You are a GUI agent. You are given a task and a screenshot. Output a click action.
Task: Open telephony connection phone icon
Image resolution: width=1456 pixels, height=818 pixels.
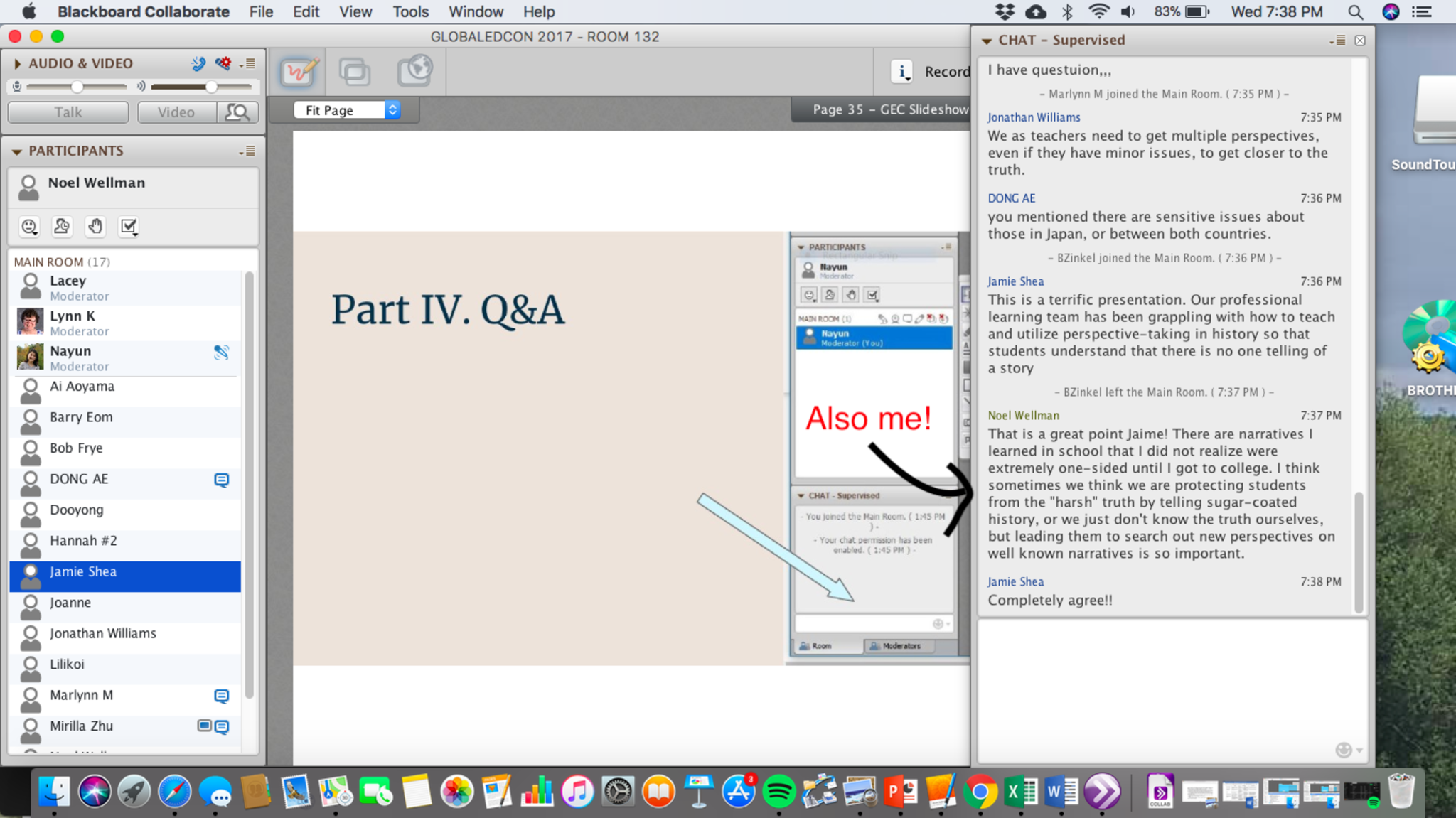coord(198,63)
